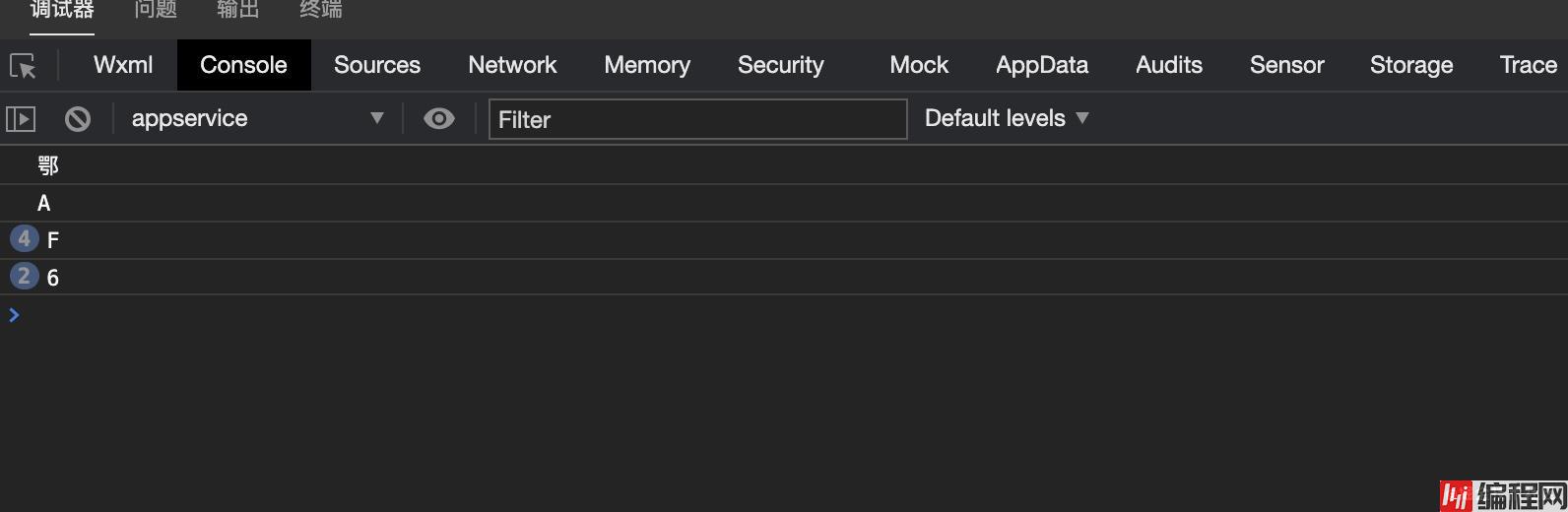Click the console prompt chevron
Screen dimensions: 1568x512
[x=14, y=315]
